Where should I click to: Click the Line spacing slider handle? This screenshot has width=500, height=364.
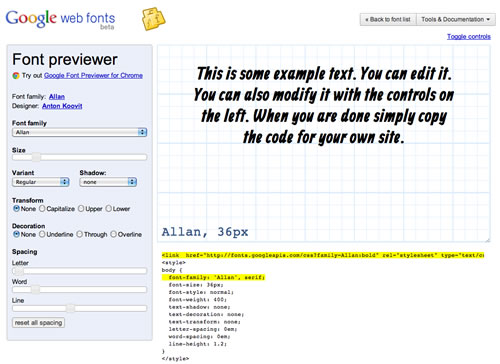click(x=70, y=308)
